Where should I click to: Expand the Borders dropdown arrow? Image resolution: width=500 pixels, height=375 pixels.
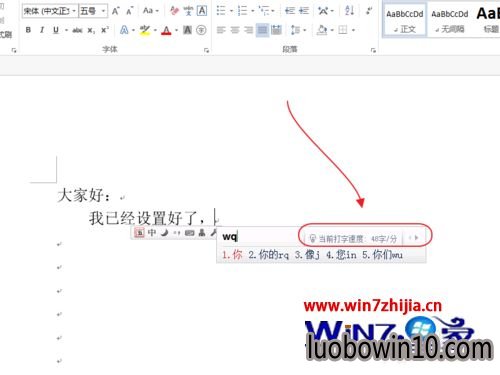353,30
